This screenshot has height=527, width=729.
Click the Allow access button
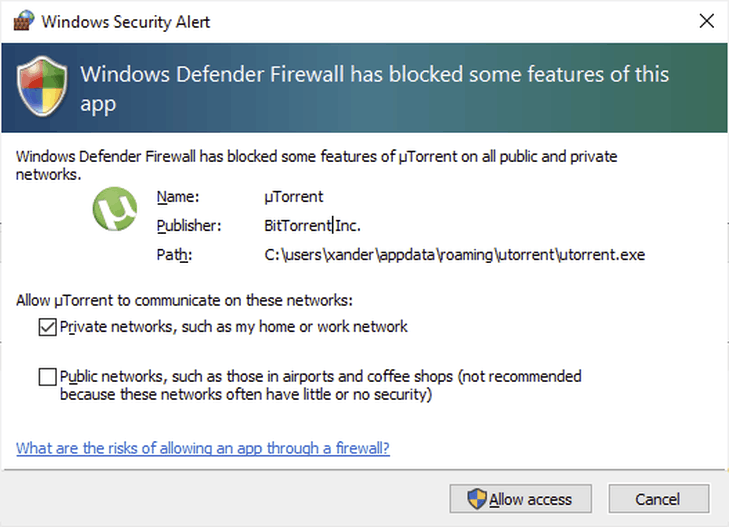tap(520, 499)
